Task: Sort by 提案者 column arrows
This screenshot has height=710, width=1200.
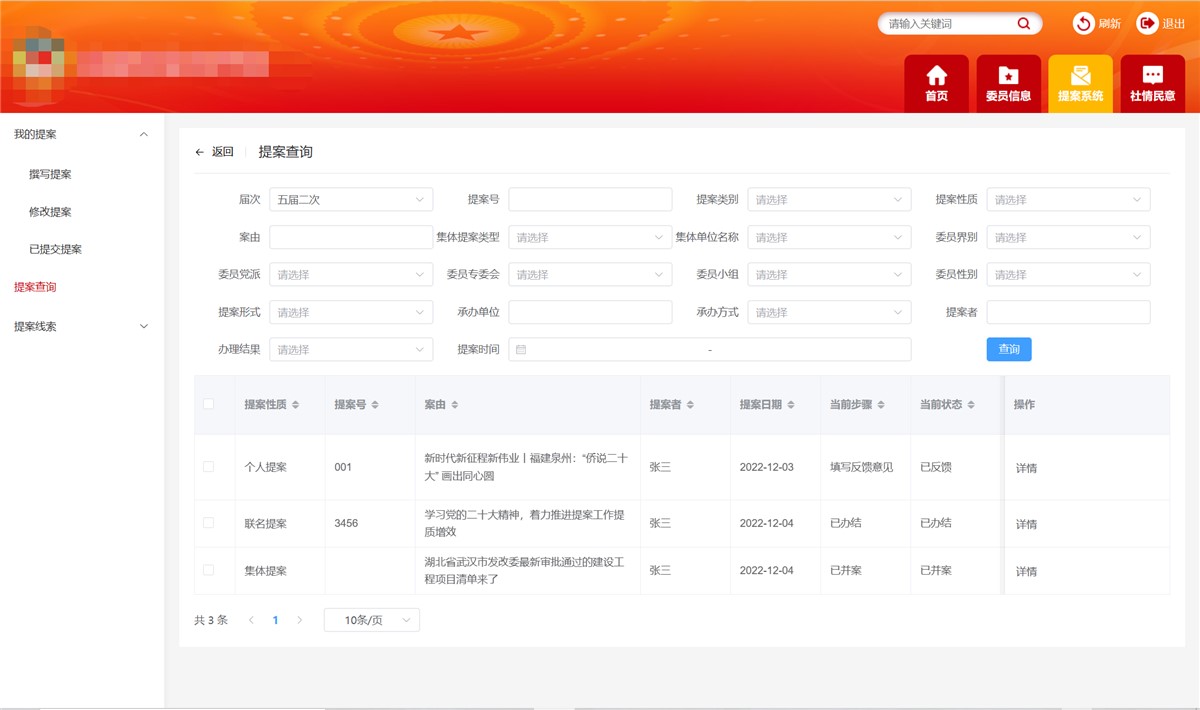Action: pos(691,405)
